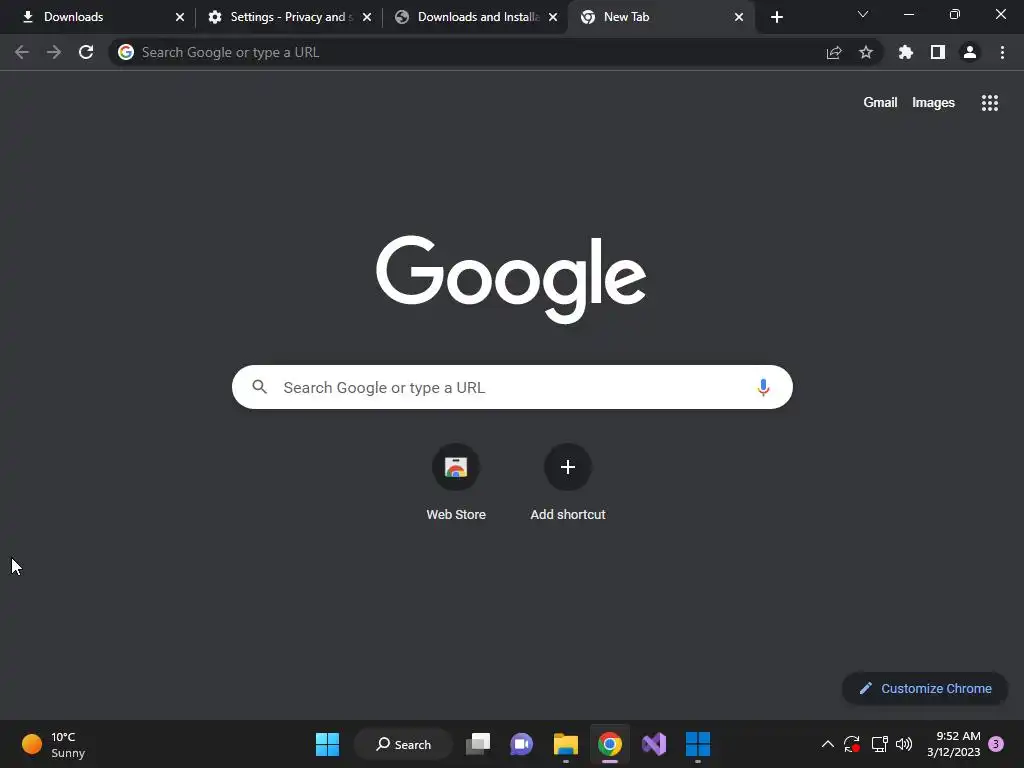Click the magnifier icon in search box
This screenshot has width=1024, height=768.
tap(259, 387)
